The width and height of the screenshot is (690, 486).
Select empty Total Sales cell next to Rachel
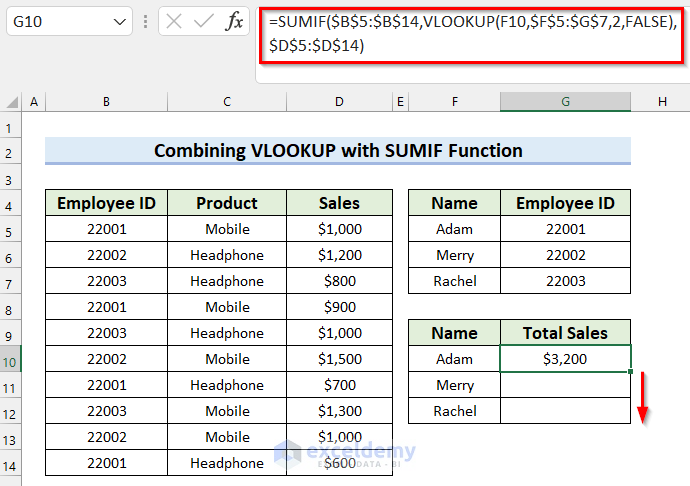point(565,411)
